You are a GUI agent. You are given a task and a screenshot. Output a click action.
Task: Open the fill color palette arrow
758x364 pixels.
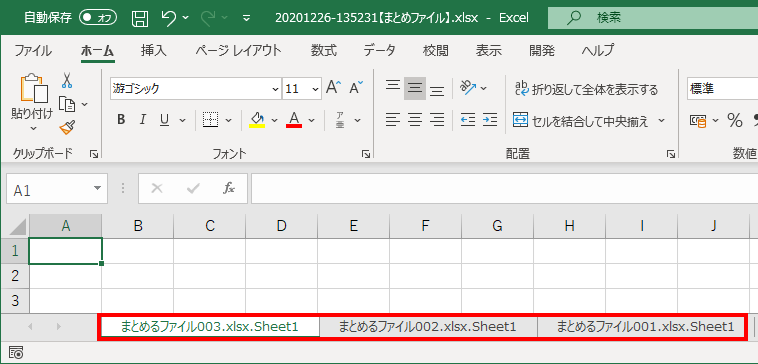[x=275, y=120]
